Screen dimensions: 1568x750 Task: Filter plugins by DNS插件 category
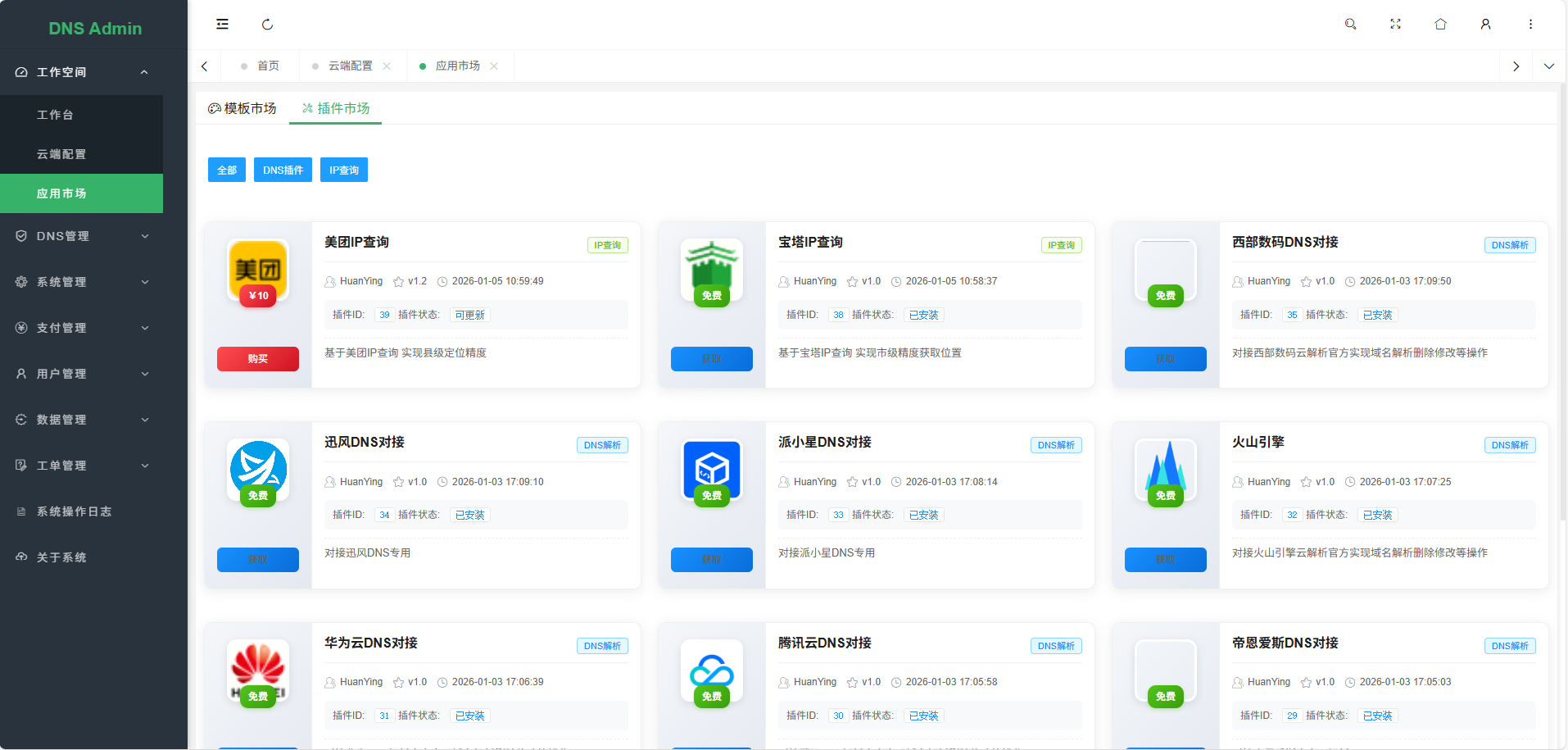point(283,170)
